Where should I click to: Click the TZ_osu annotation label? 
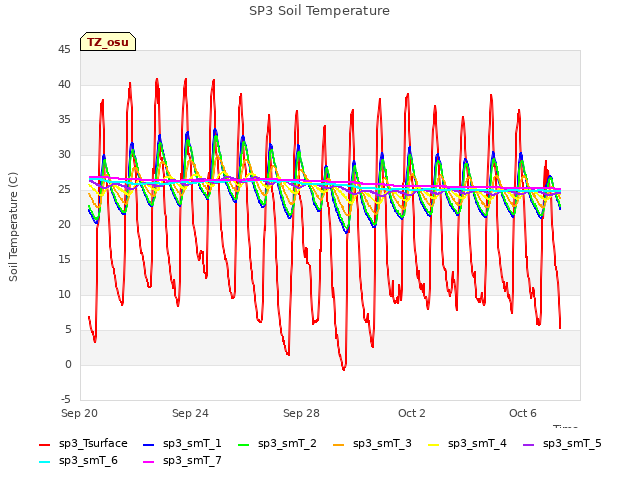click(x=108, y=42)
